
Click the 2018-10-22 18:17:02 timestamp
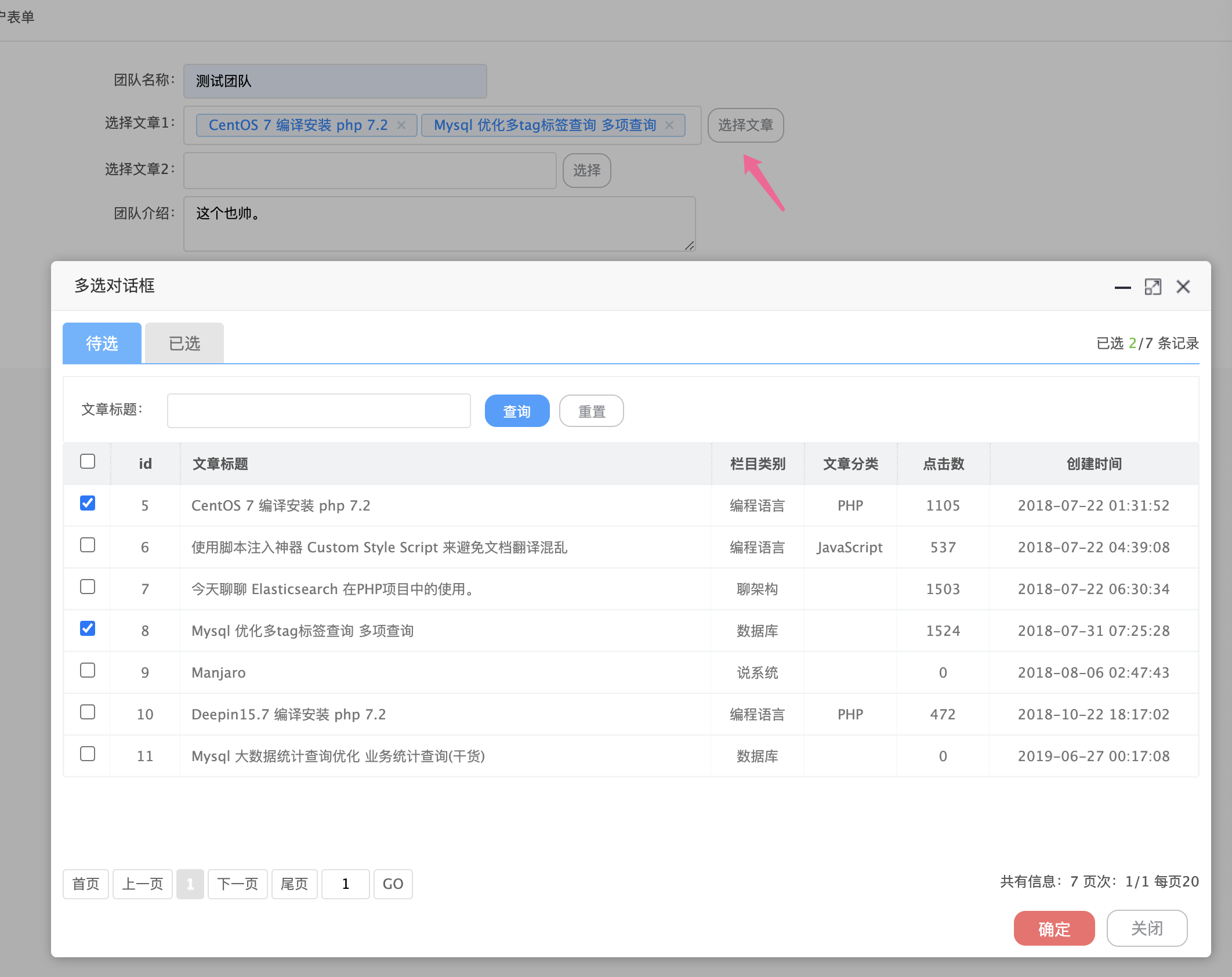pos(1094,714)
